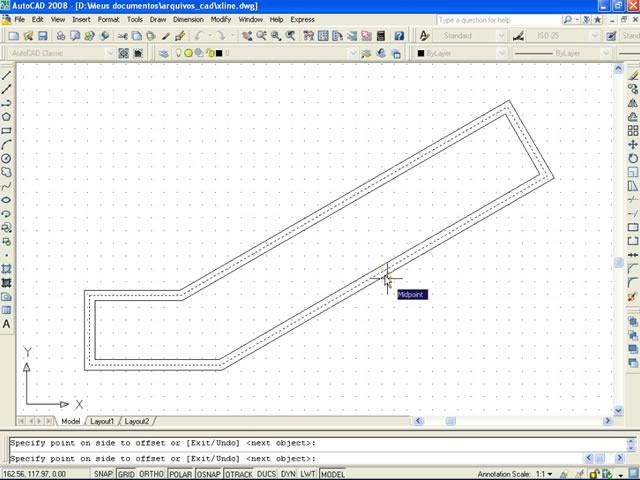Select the Multiline Text A tool
This screenshot has width=640, height=480.
pos(6,324)
